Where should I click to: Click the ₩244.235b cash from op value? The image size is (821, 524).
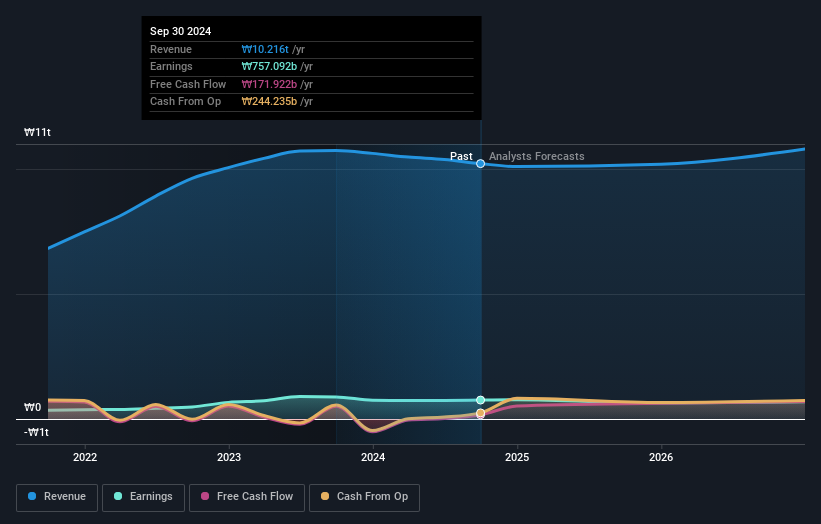pos(269,102)
